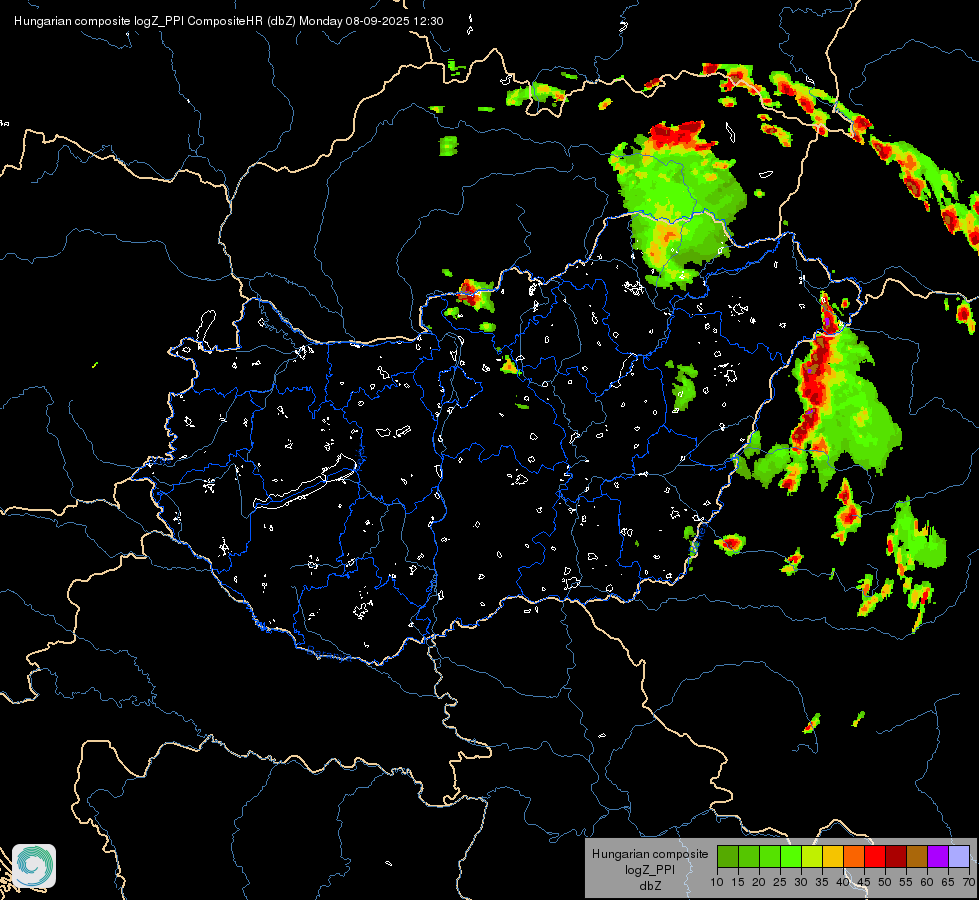Select the 65–70 dBZ lavender legend swatch
The height and width of the screenshot is (900, 979).
(x=959, y=856)
